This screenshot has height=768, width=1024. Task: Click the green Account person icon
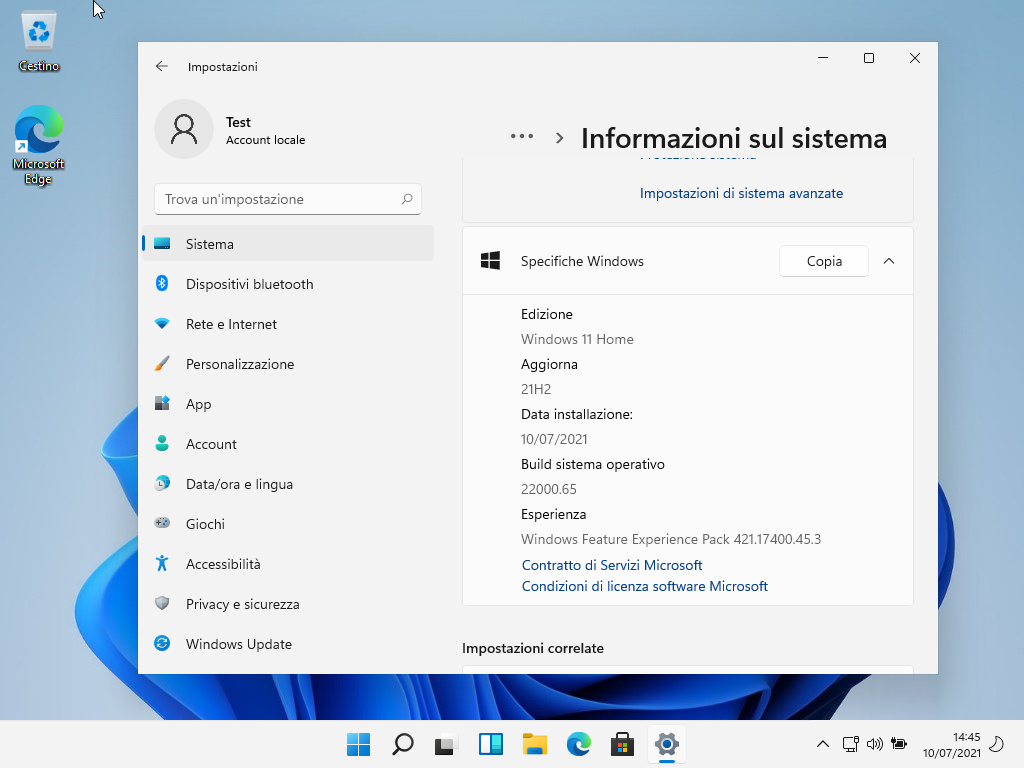[162, 443]
